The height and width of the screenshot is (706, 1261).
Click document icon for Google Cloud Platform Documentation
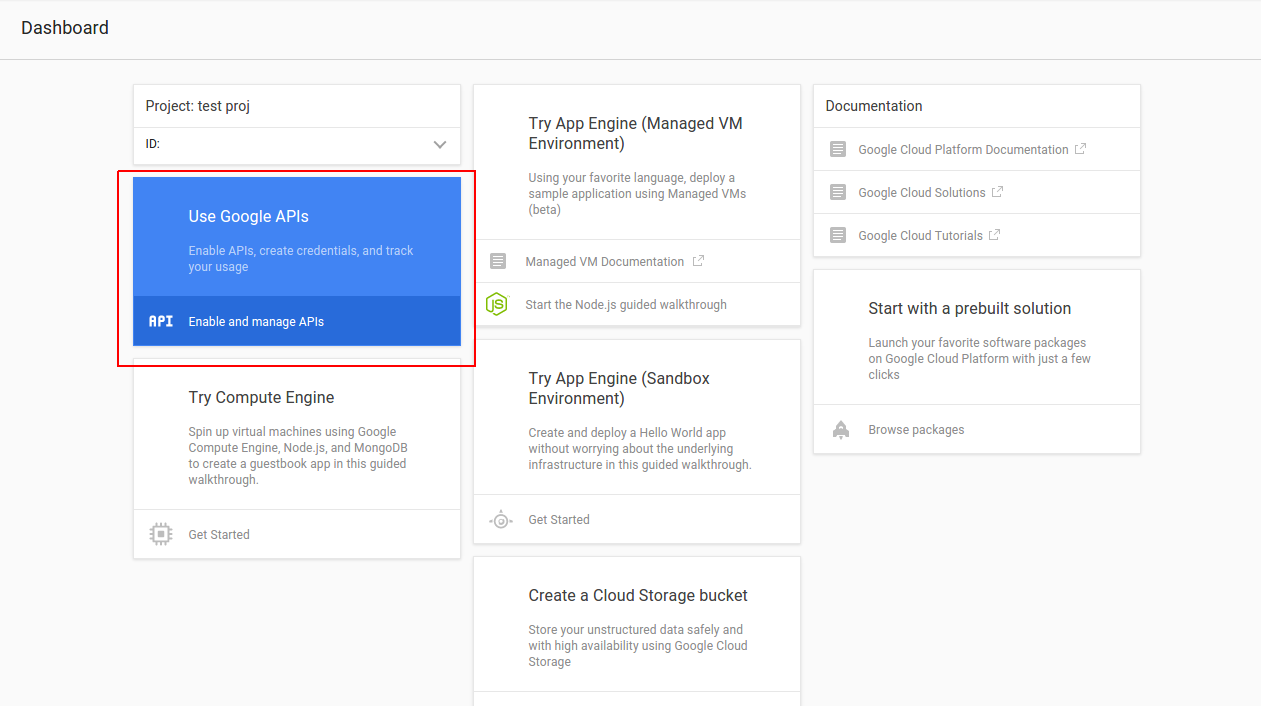[838, 149]
